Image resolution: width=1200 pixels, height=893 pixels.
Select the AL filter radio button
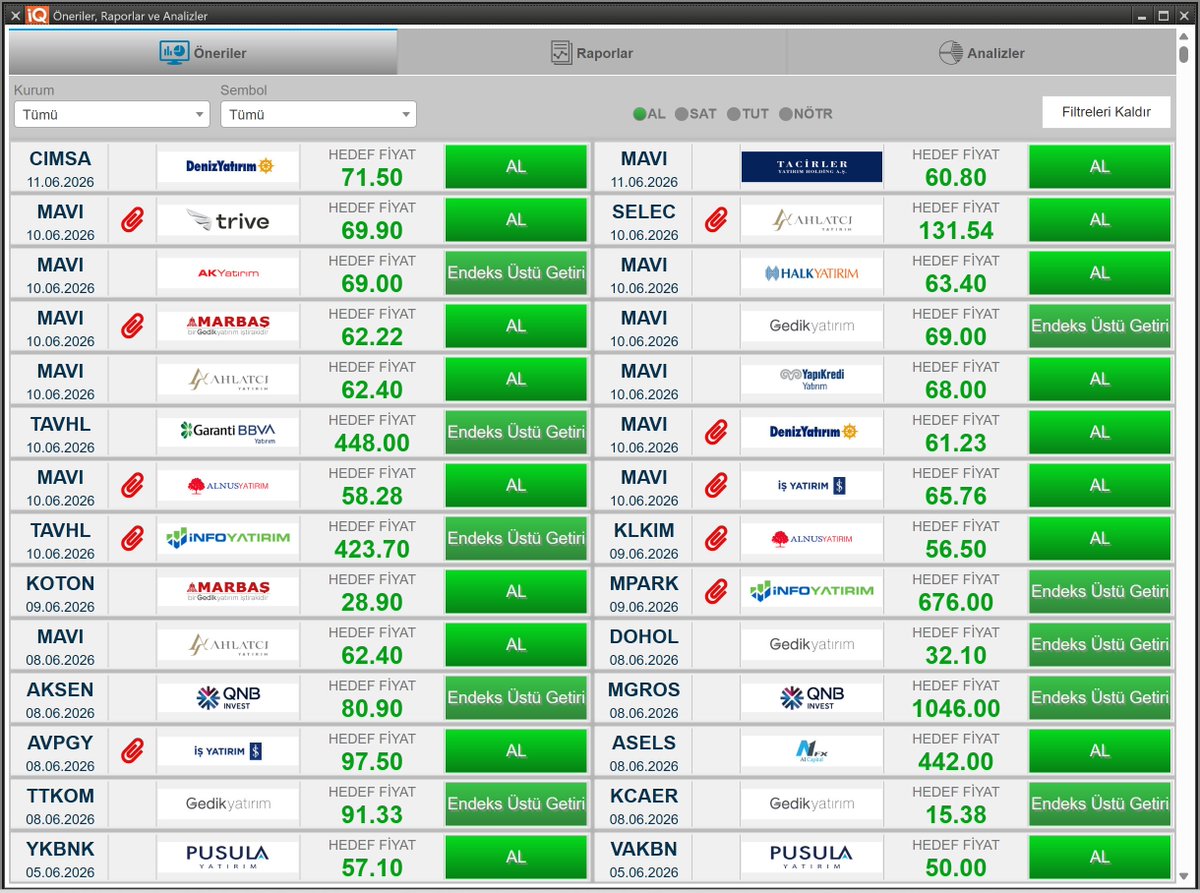(639, 114)
